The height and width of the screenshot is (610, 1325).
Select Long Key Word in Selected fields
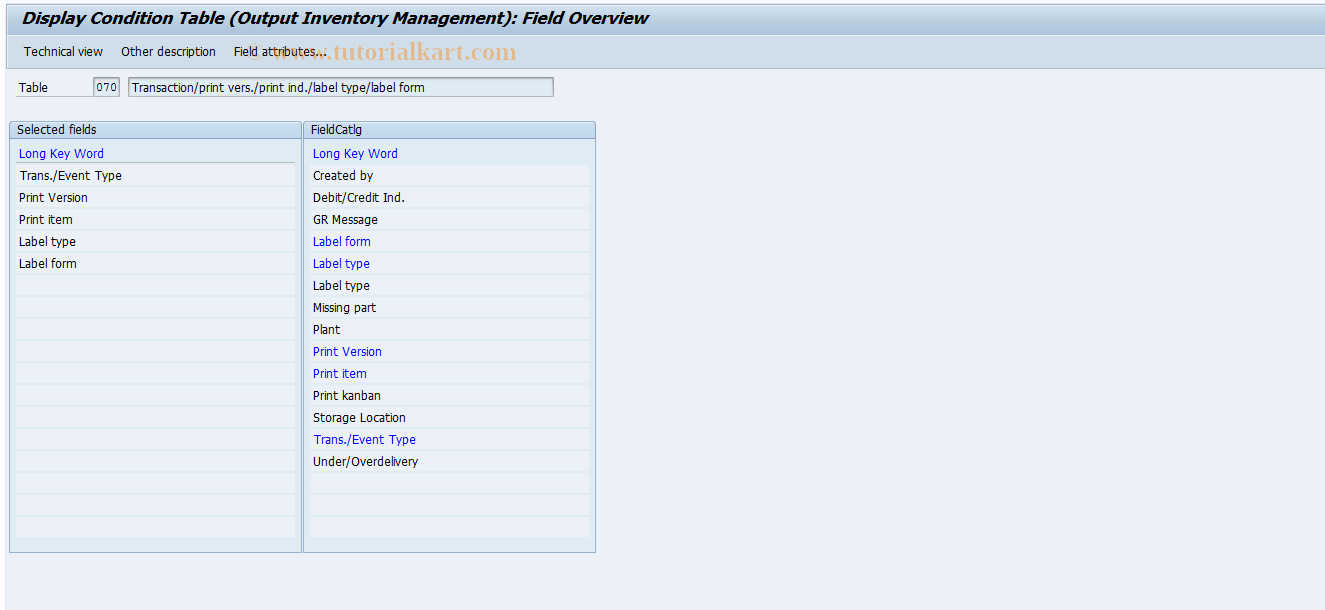point(61,153)
